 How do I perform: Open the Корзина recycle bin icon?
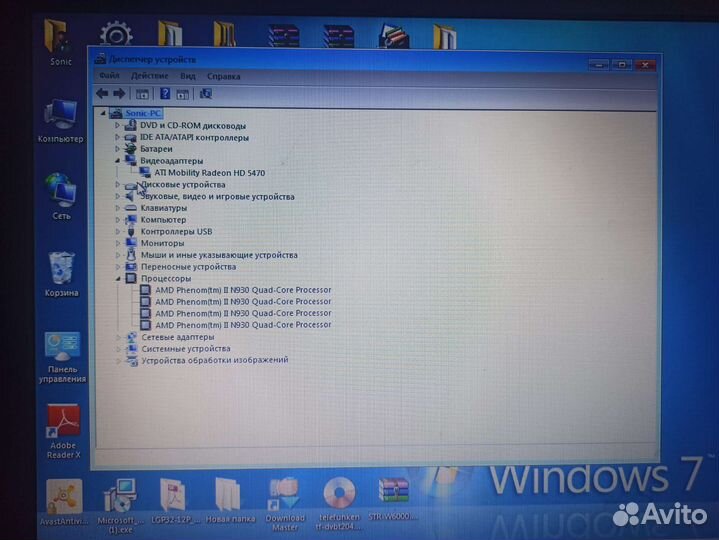tap(62, 270)
